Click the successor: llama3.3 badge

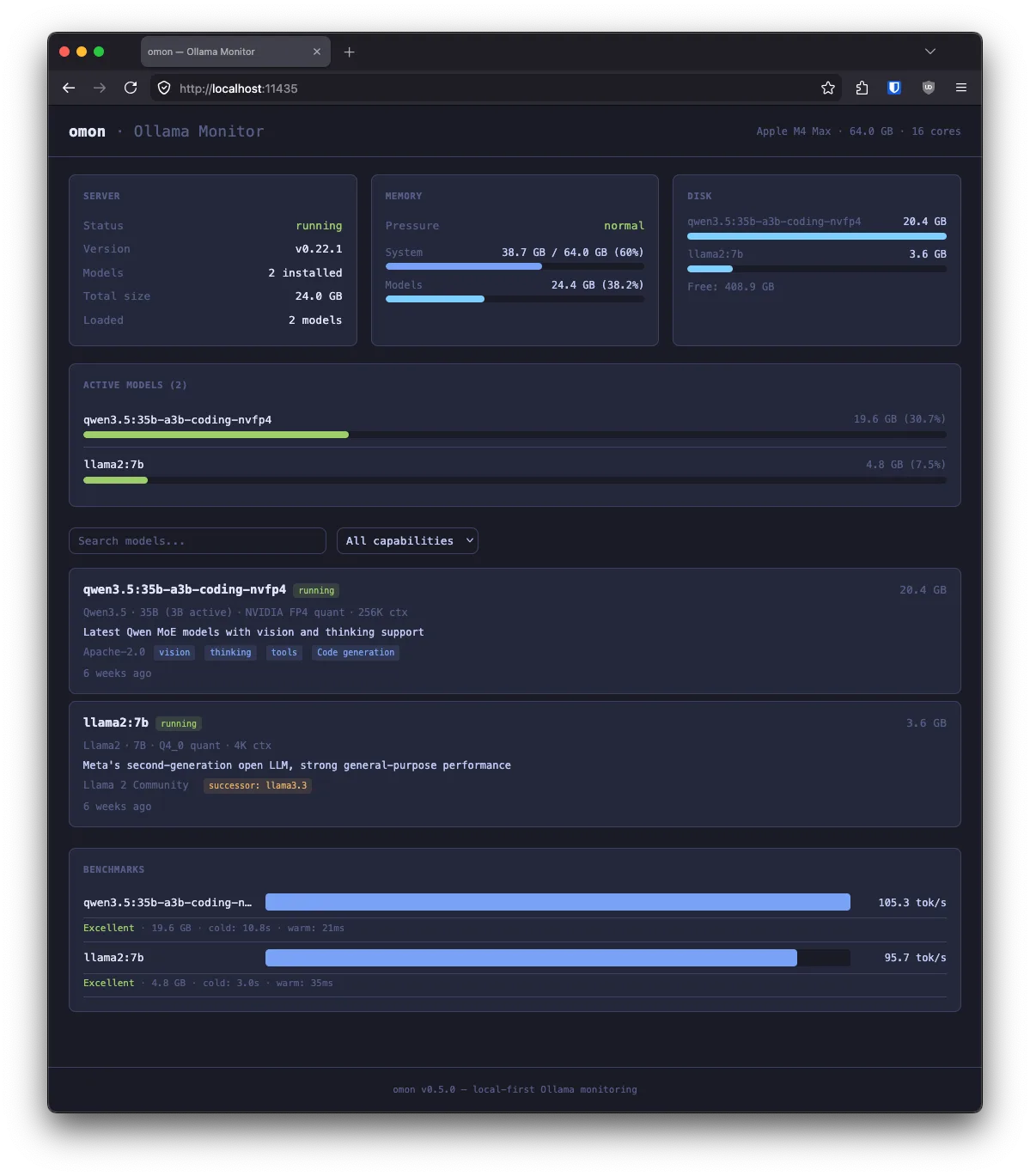(x=258, y=786)
